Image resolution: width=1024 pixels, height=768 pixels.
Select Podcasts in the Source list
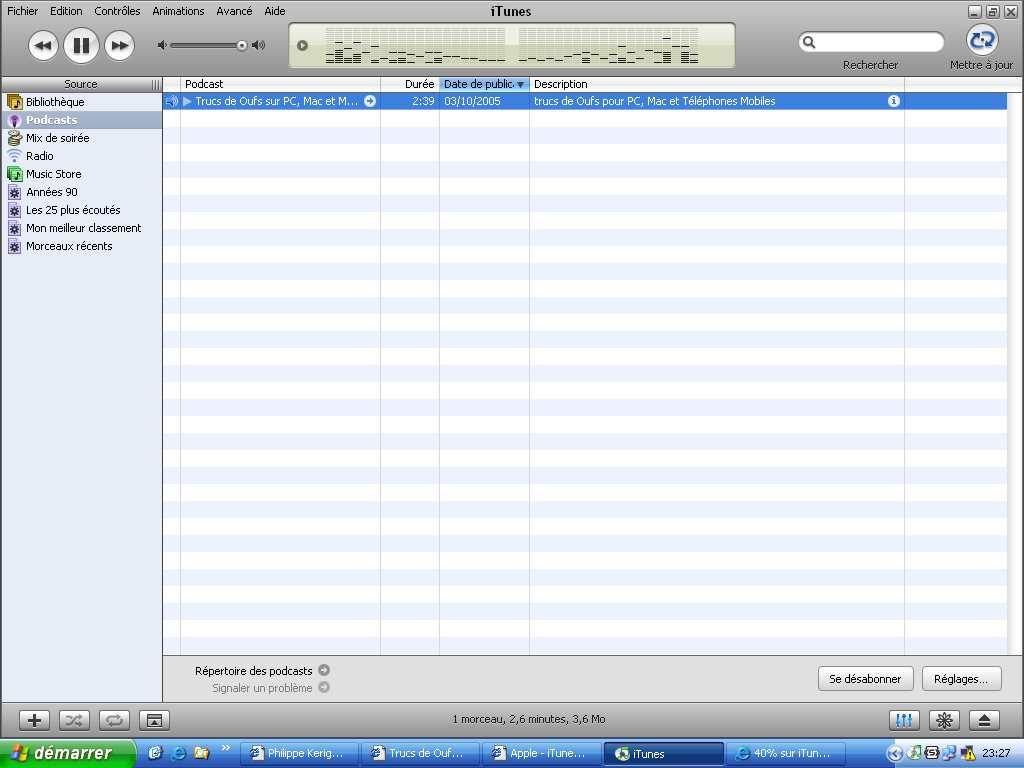[x=82, y=120]
